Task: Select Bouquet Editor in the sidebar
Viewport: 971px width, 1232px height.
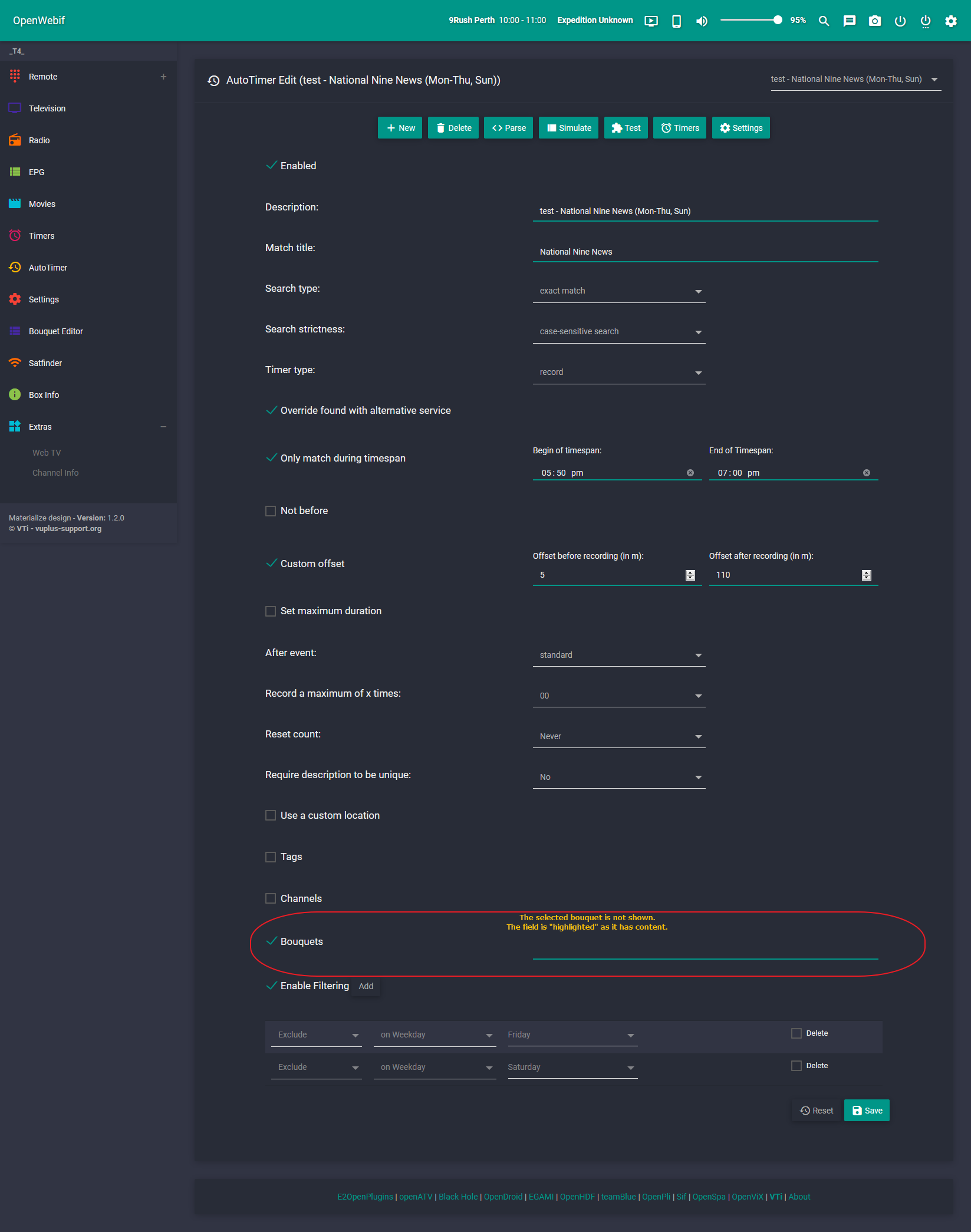Action: (56, 331)
